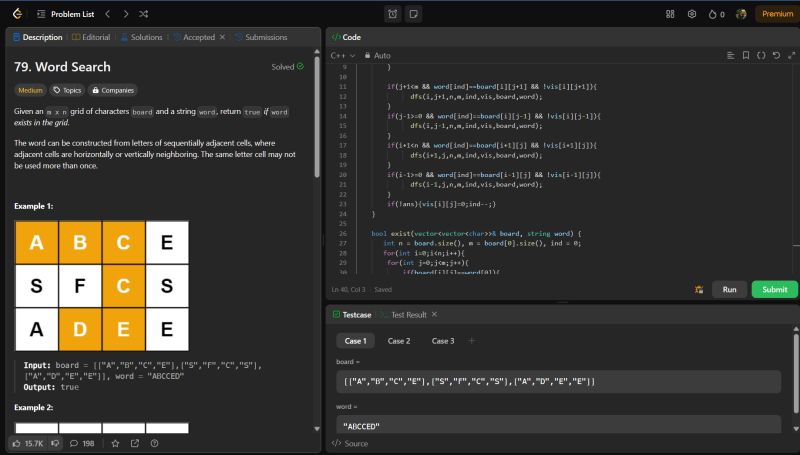Open settings gear in top bar
This screenshot has width=800, height=455.
pyautogui.click(x=691, y=14)
